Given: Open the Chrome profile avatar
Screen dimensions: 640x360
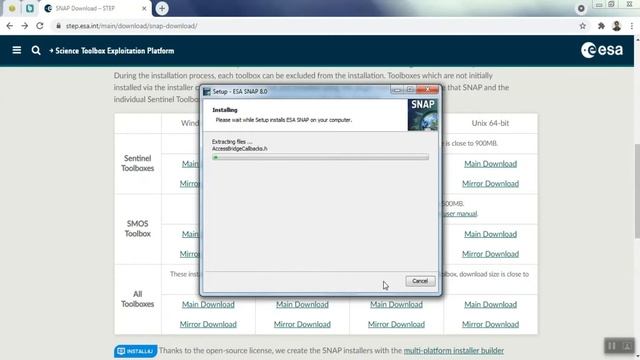Looking at the screenshot, I should [616, 26].
